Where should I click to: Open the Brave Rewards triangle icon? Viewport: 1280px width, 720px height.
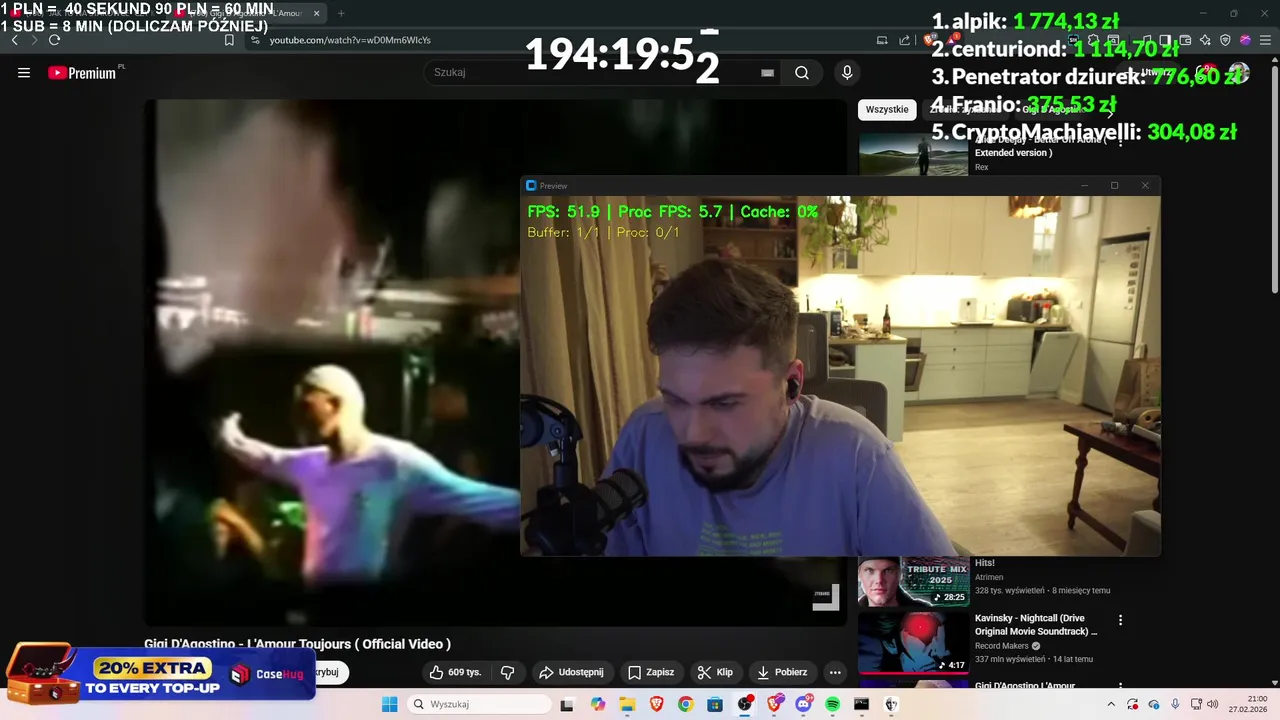(x=950, y=40)
